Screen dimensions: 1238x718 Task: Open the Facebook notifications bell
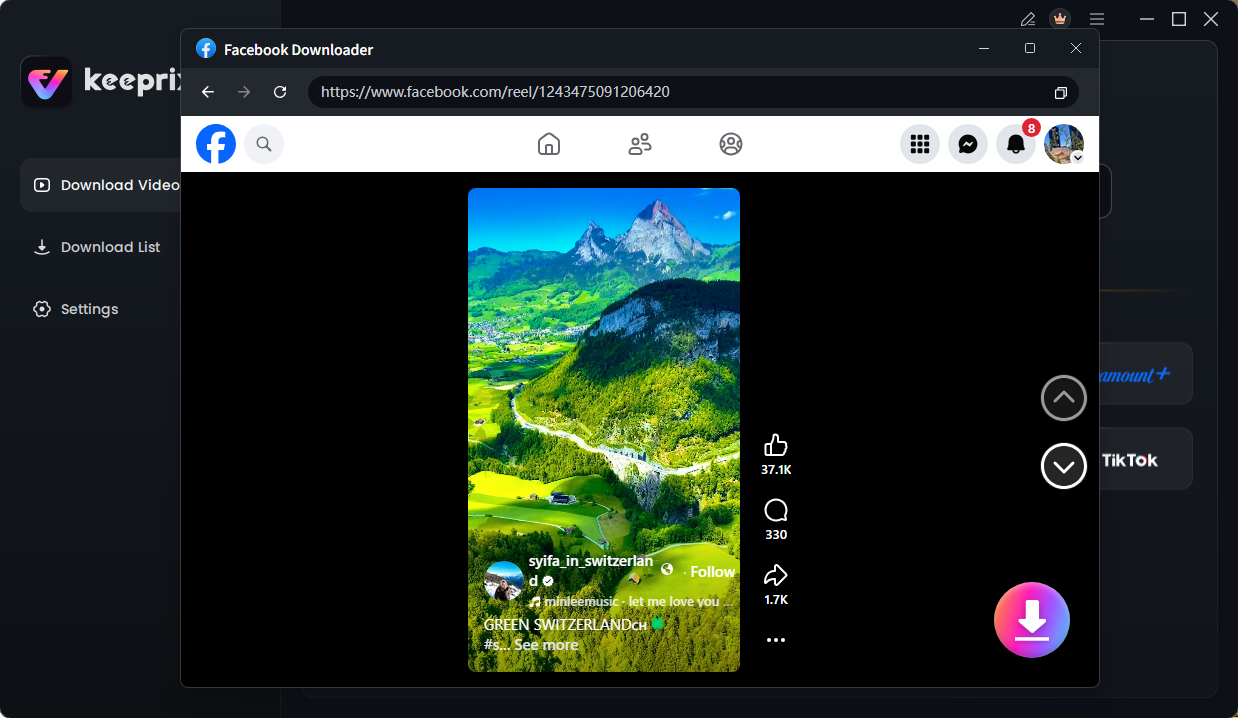click(x=1015, y=143)
